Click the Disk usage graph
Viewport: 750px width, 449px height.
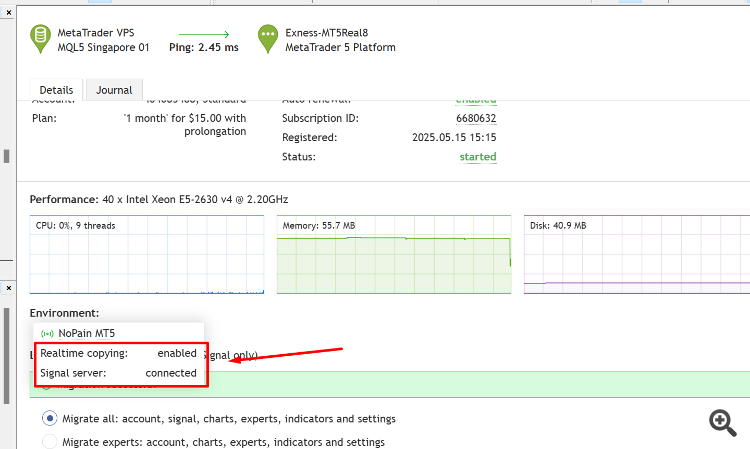tap(637, 254)
